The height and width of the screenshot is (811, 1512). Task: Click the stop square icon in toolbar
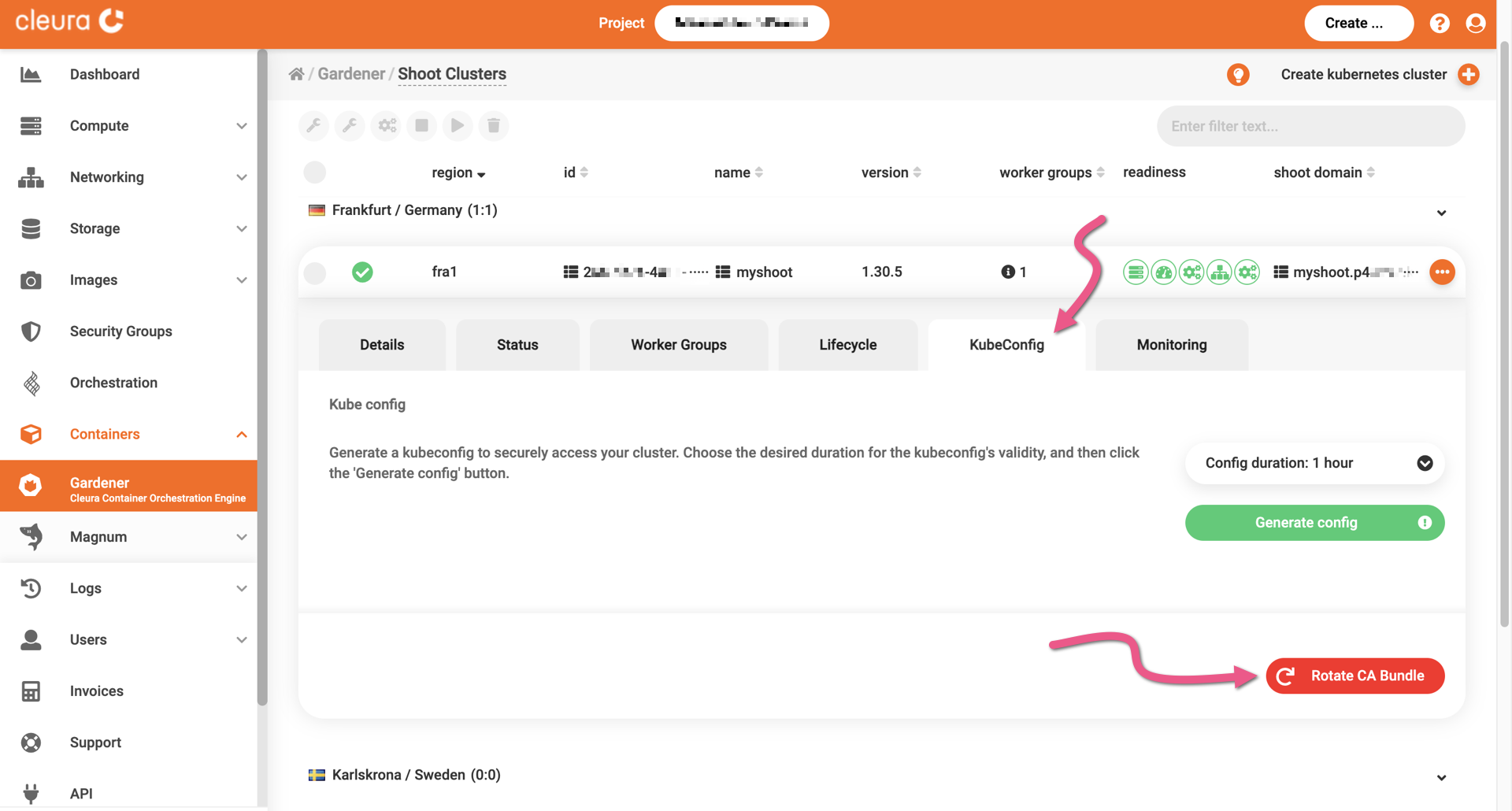(x=422, y=126)
